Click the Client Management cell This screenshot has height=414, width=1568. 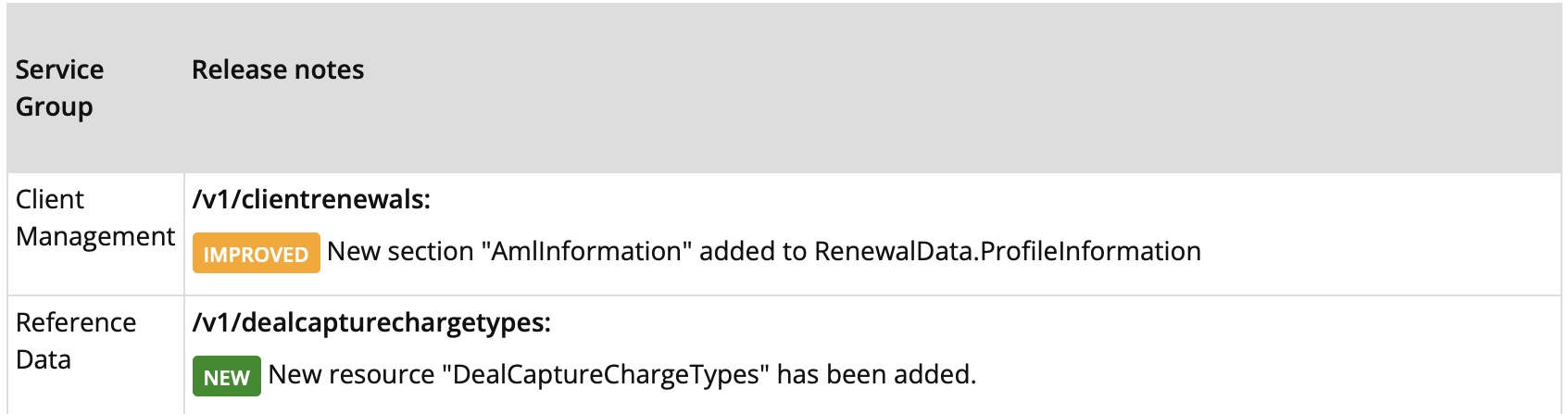point(94,218)
